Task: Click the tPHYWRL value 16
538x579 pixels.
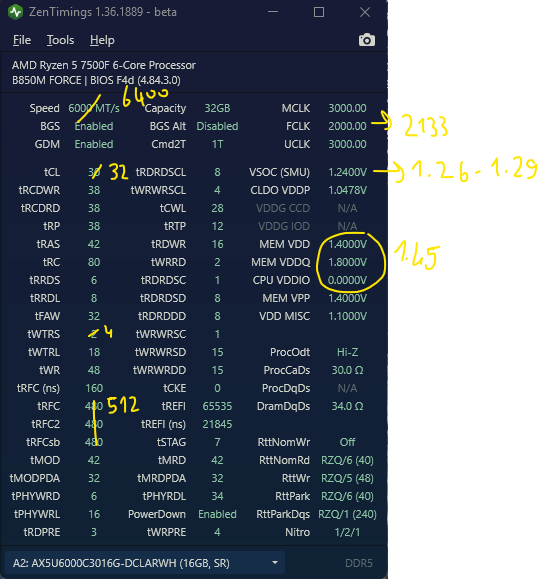Action: [x=94, y=514]
